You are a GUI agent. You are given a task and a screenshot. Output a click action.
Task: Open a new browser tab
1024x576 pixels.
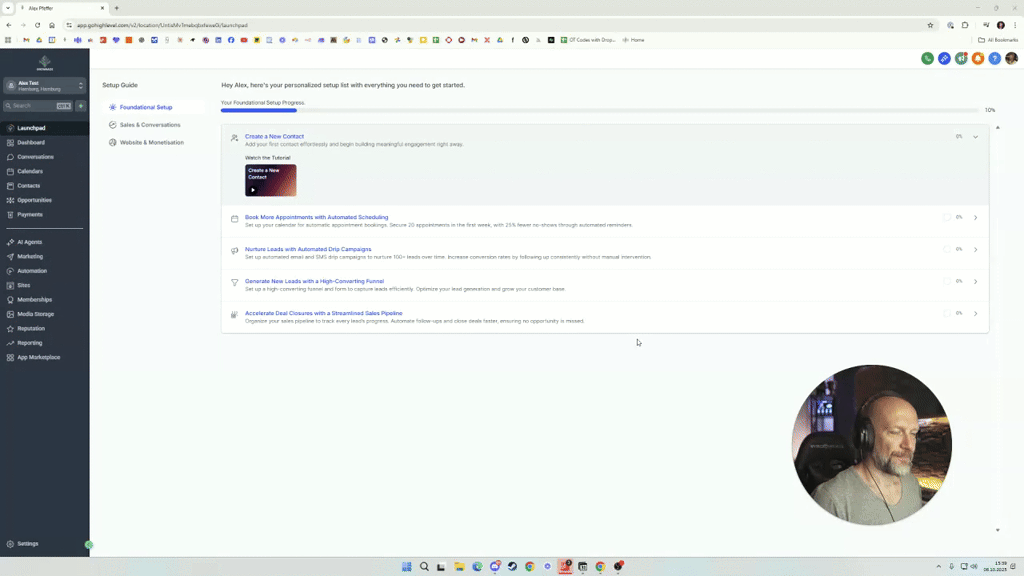click(117, 8)
